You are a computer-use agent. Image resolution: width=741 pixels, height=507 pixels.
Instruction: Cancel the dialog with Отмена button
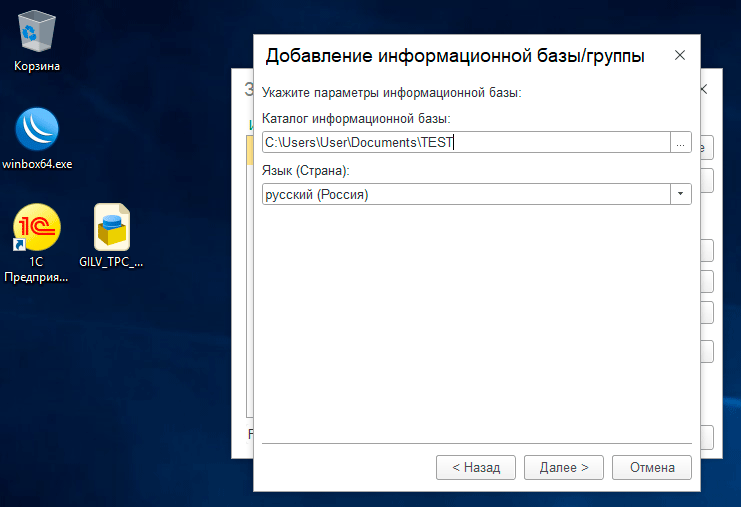[652, 467]
